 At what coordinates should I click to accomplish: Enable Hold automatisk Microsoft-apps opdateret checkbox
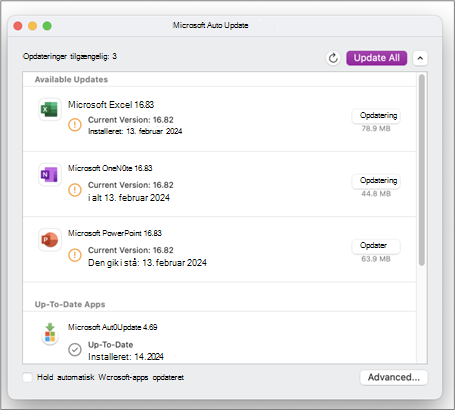click(x=27, y=377)
